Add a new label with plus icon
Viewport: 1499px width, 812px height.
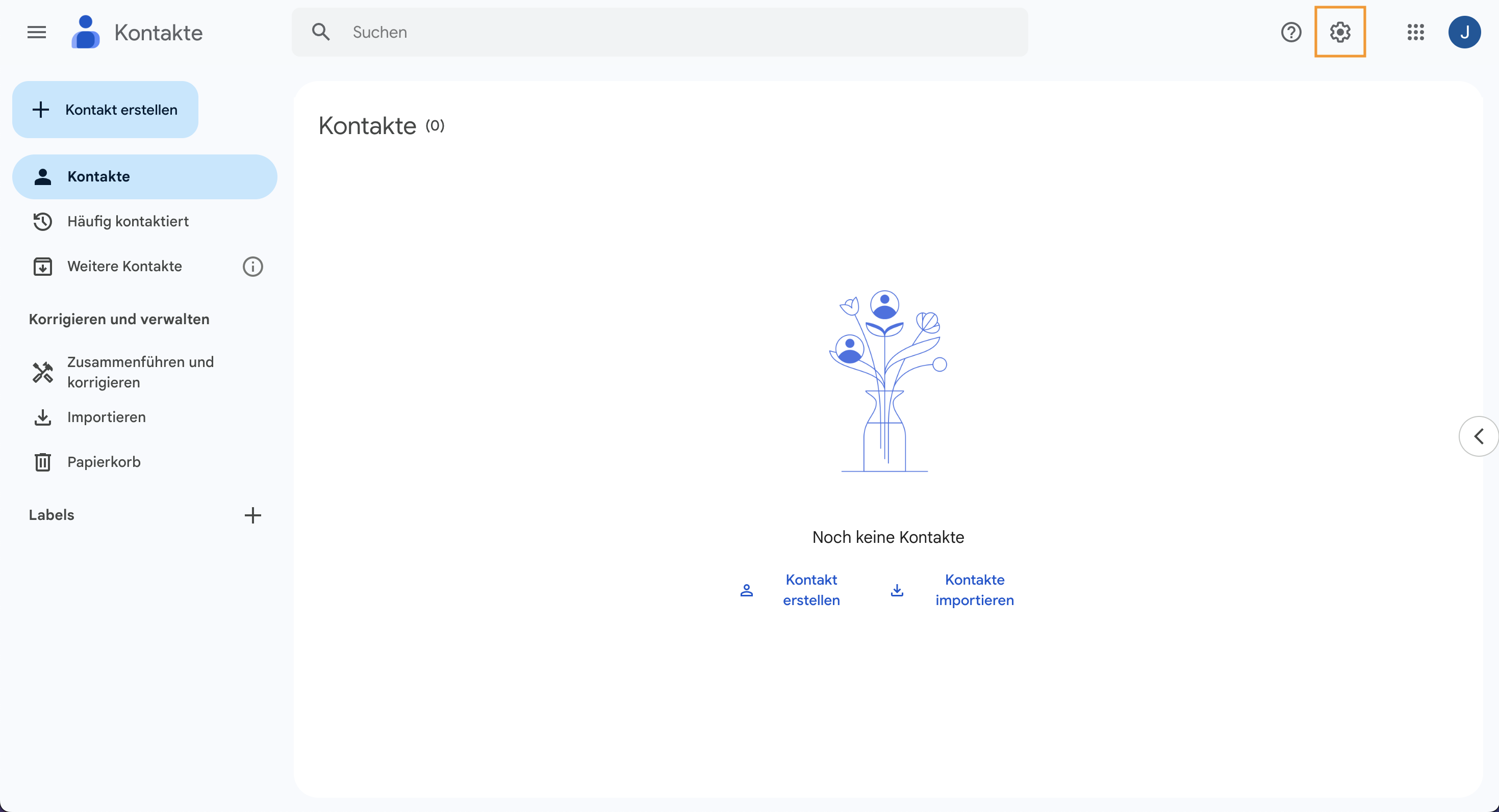point(252,515)
